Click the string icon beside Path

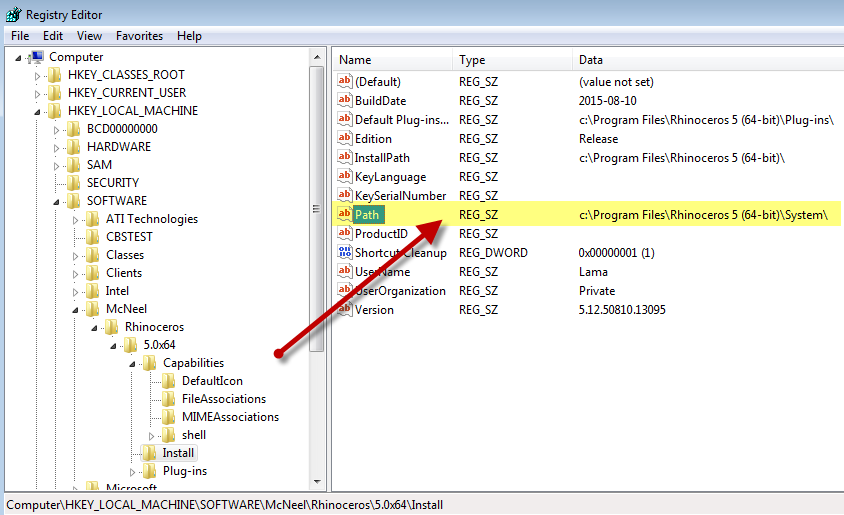tap(344, 214)
